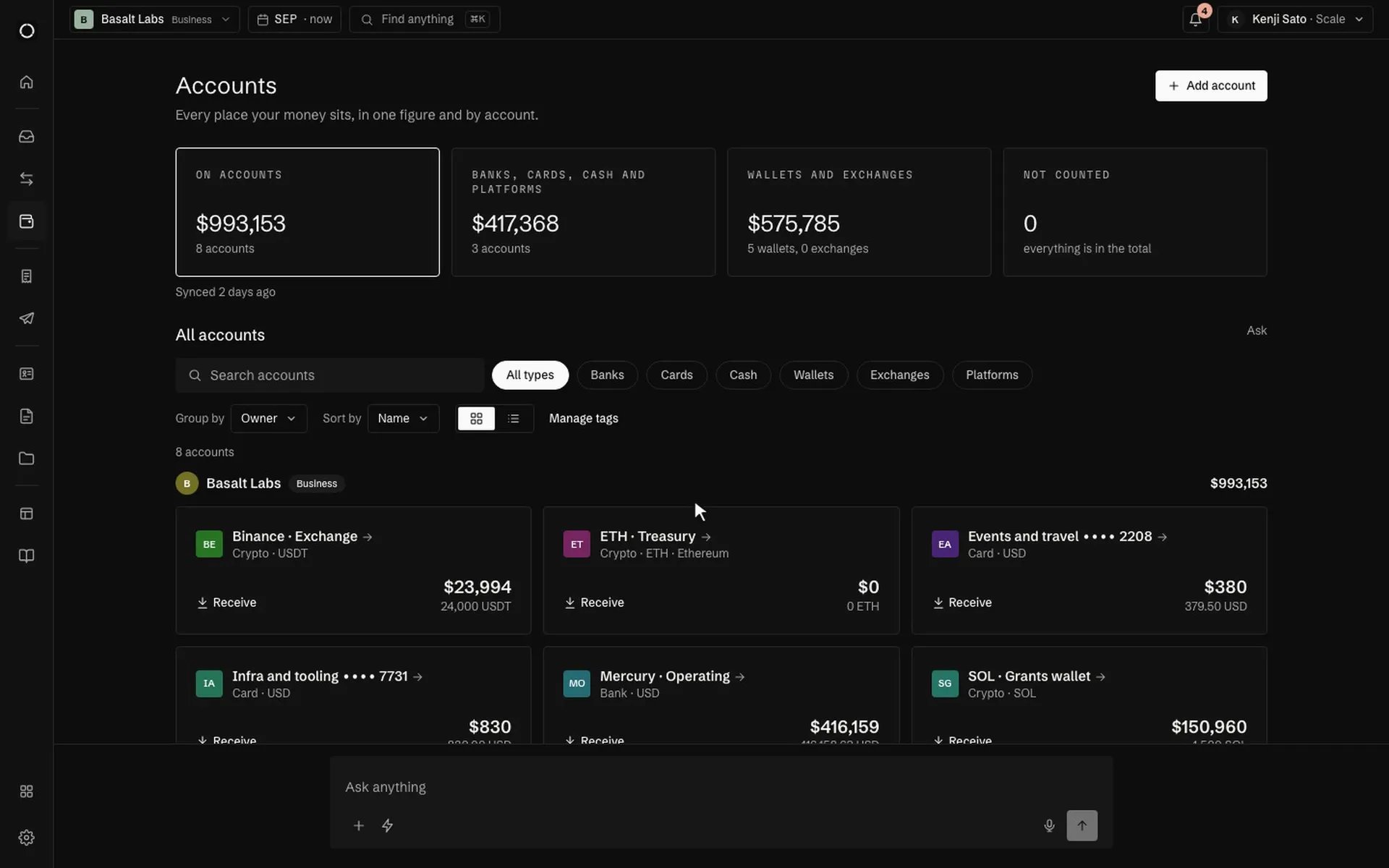Image resolution: width=1389 pixels, height=868 pixels.
Task: Open the Home icon in the sidebar
Action: click(27, 82)
